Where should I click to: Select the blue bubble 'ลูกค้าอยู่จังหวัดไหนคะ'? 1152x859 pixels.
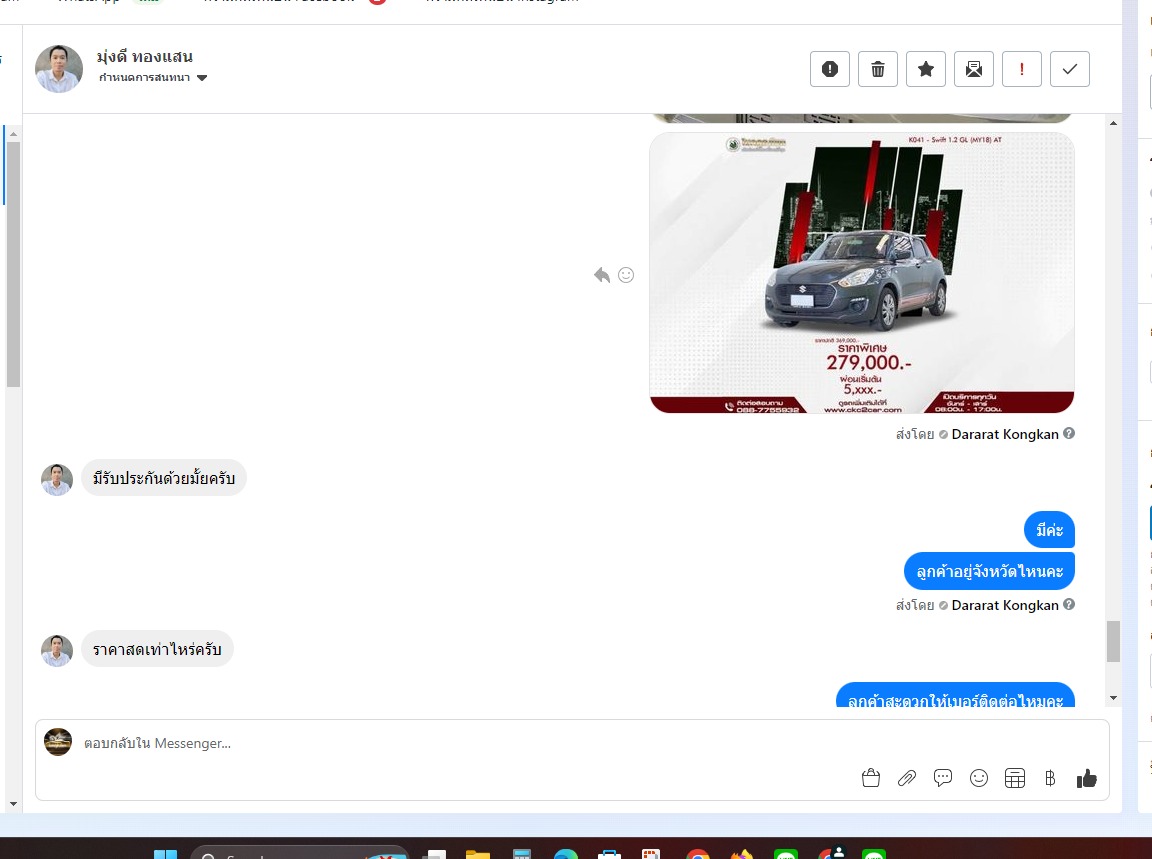(989, 571)
